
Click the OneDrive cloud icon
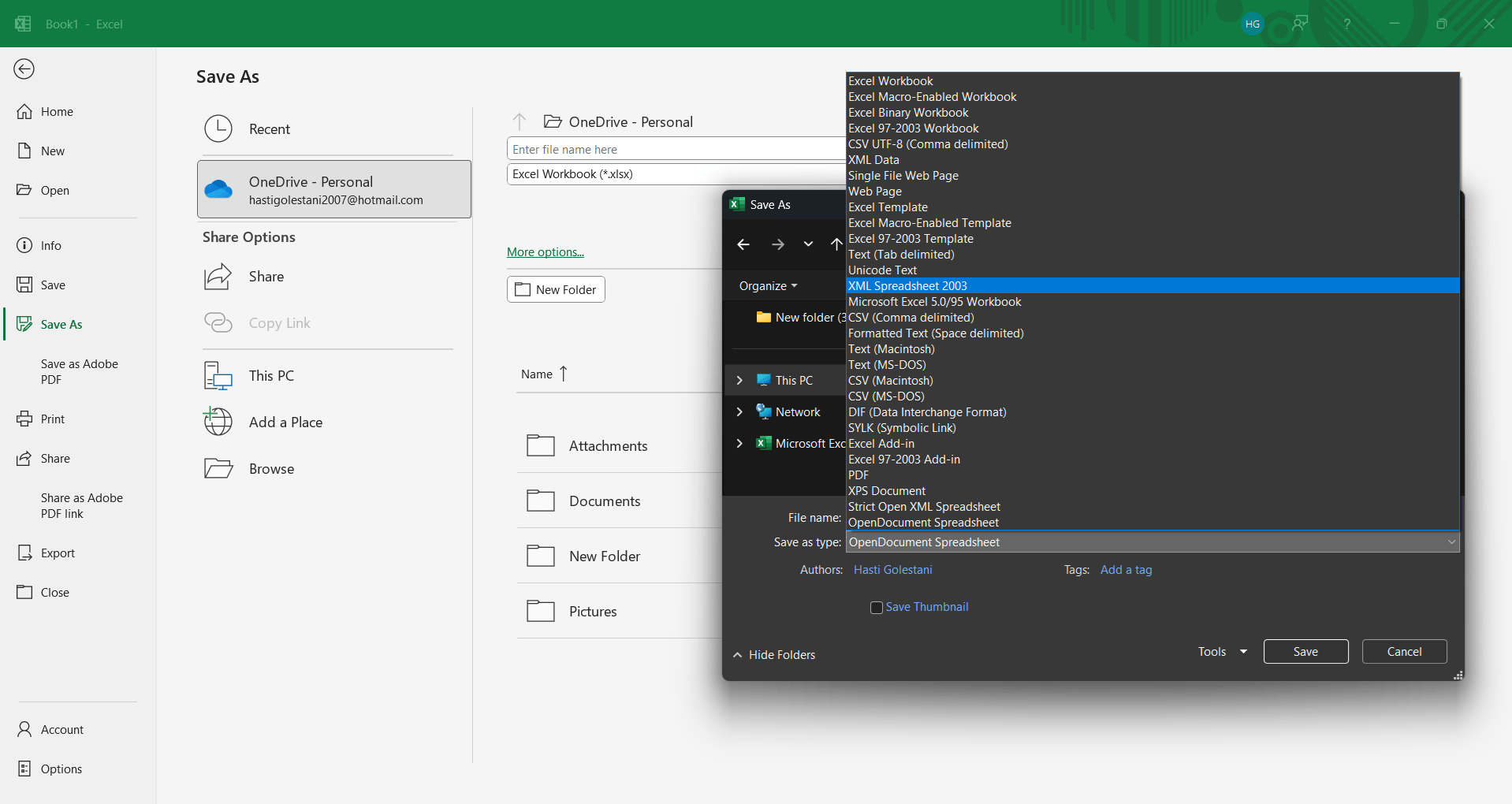point(218,189)
